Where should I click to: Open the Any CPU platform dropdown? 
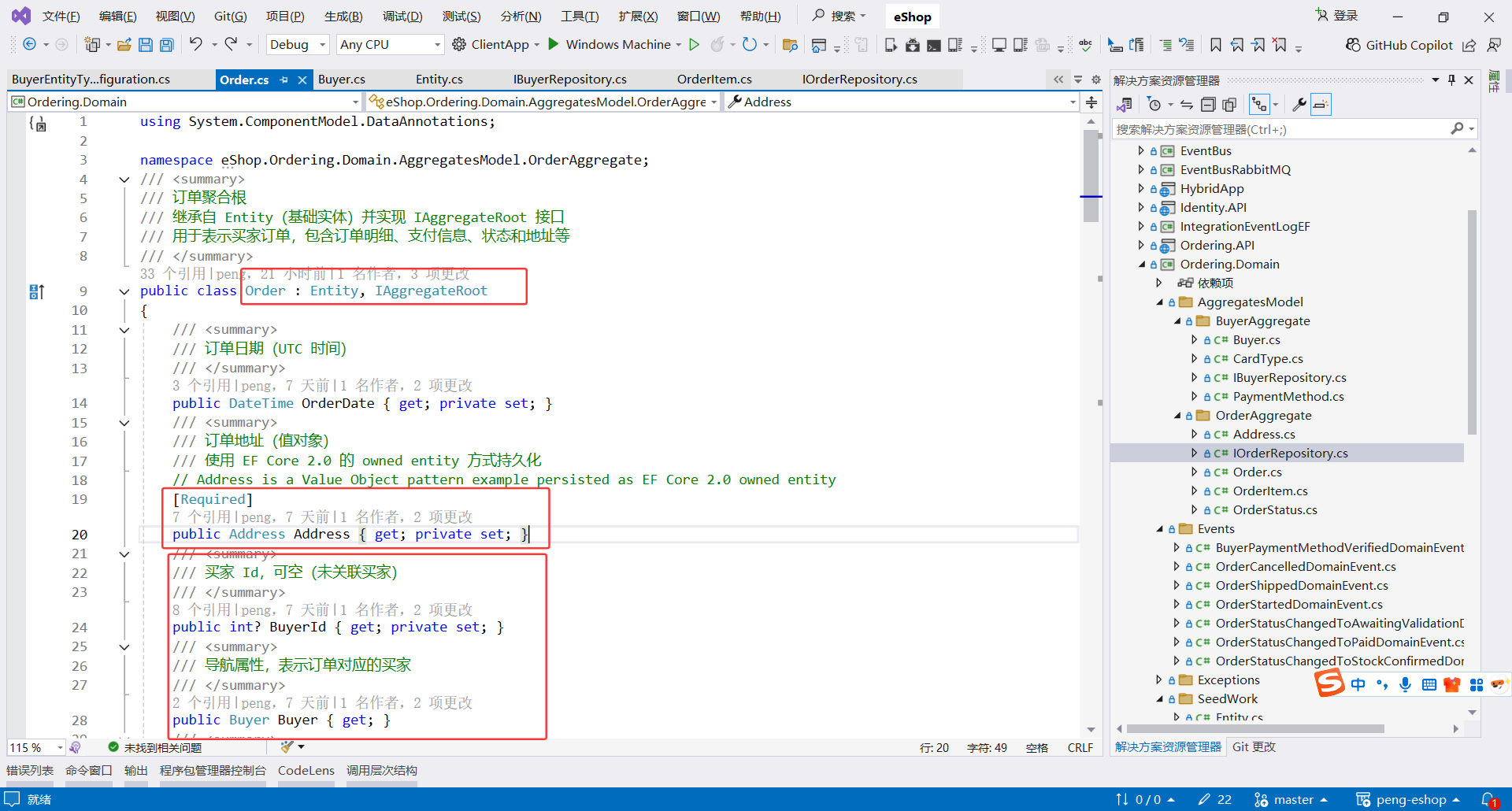[390, 45]
